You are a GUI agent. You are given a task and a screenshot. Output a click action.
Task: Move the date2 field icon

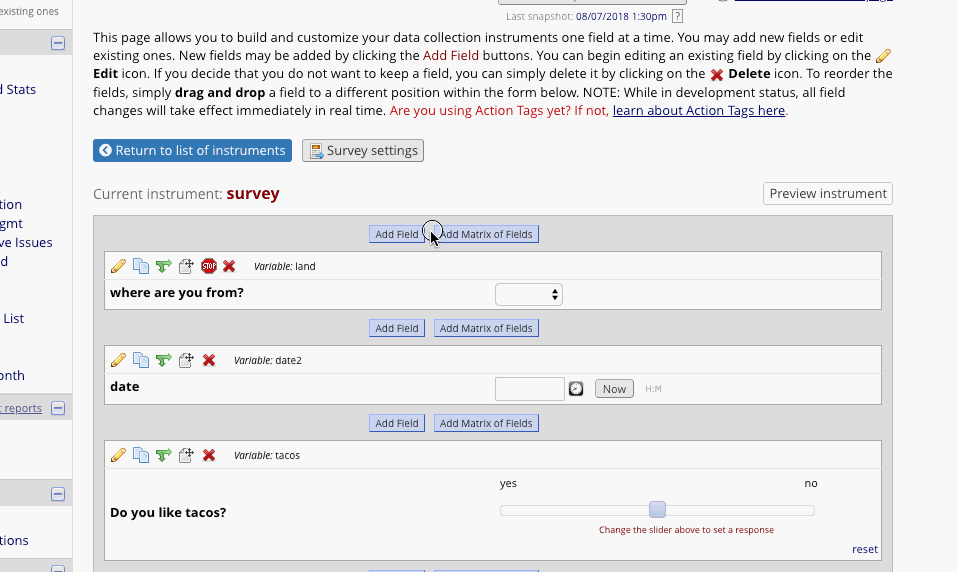pyautogui.click(x=186, y=360)
